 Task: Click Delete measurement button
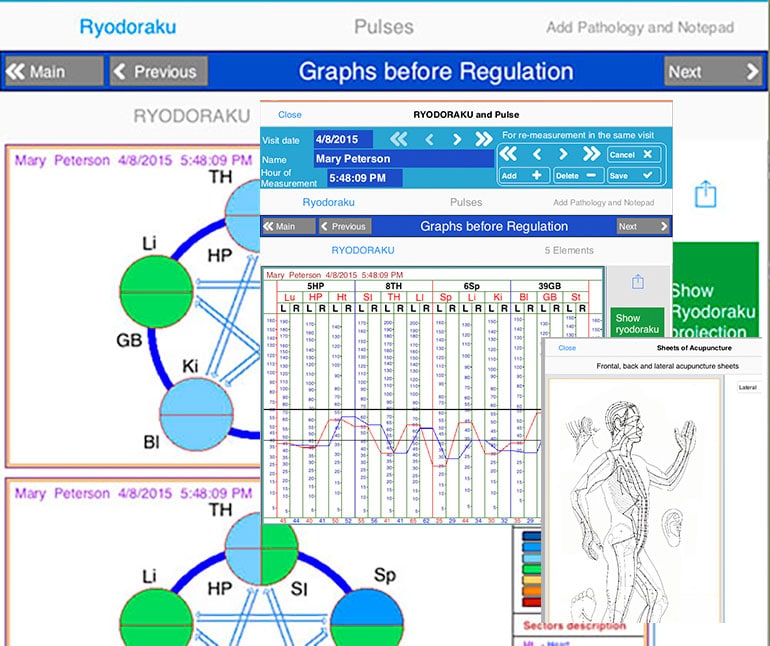(x=578, y=175)
